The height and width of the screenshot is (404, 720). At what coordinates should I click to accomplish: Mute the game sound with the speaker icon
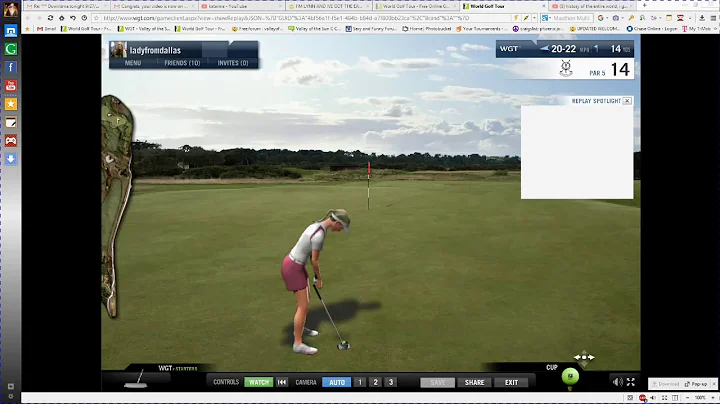pyautogui.click(x=618, y=382)
